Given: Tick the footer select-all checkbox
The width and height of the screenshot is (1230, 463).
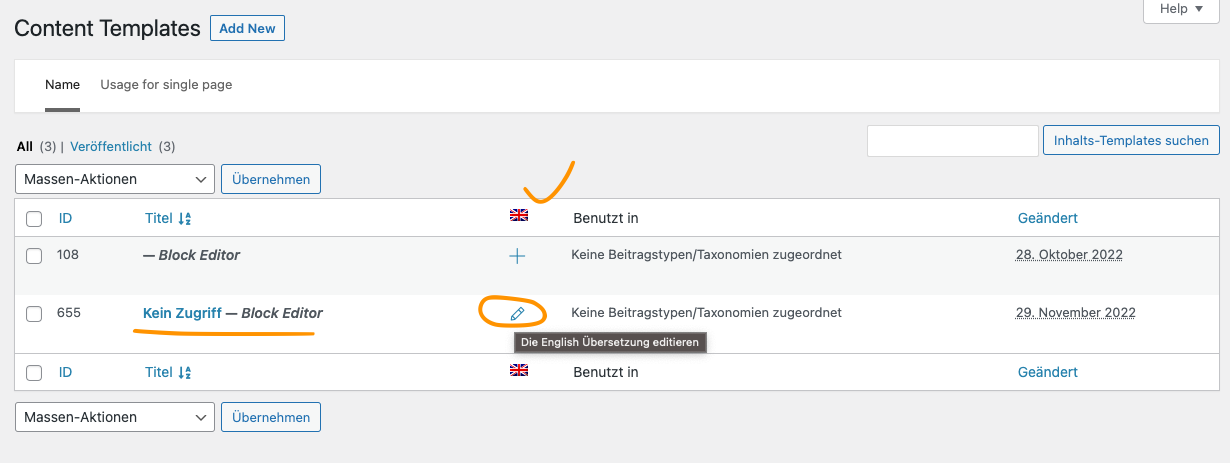Looking at the screenshot, I should coord(34,373).
